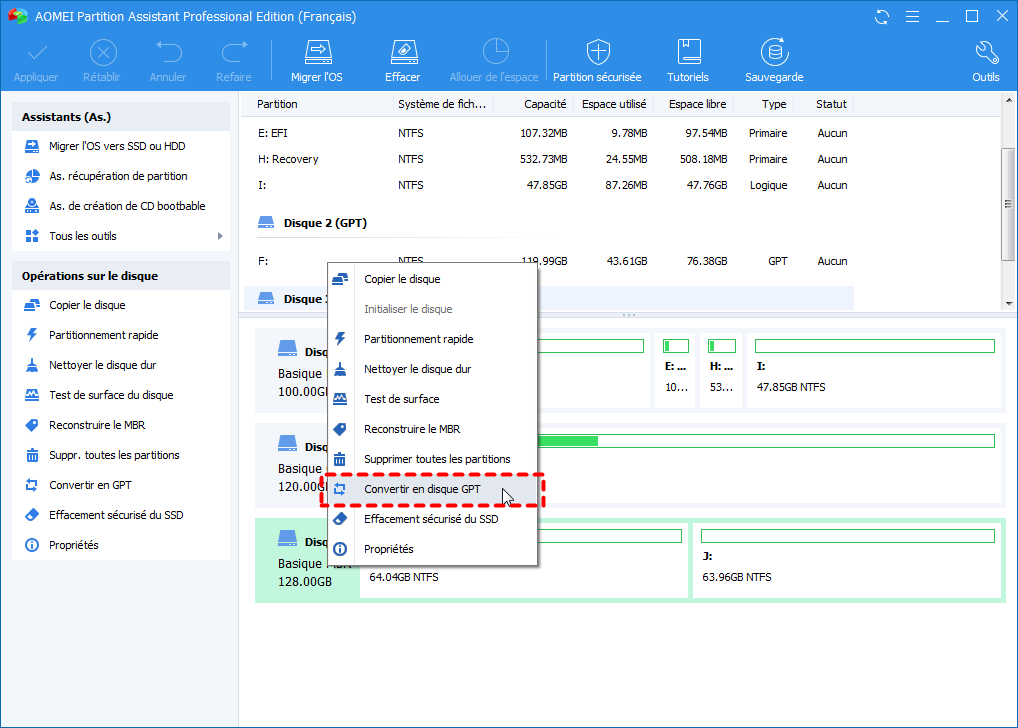Open Partition sécurisée from toolbar
This screenshot has width=1018, height=728.
(597, 61)
